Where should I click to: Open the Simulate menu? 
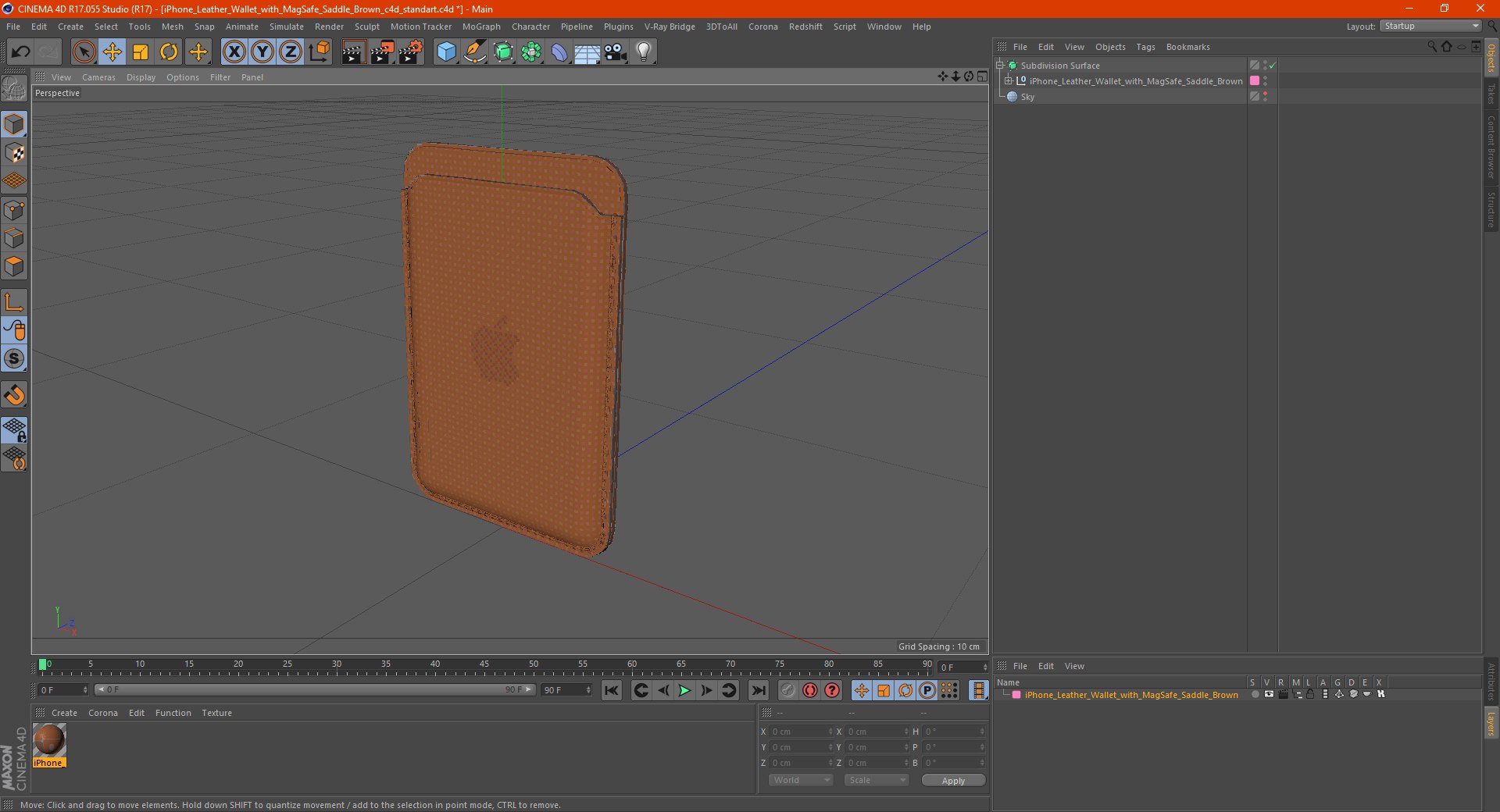286,27
